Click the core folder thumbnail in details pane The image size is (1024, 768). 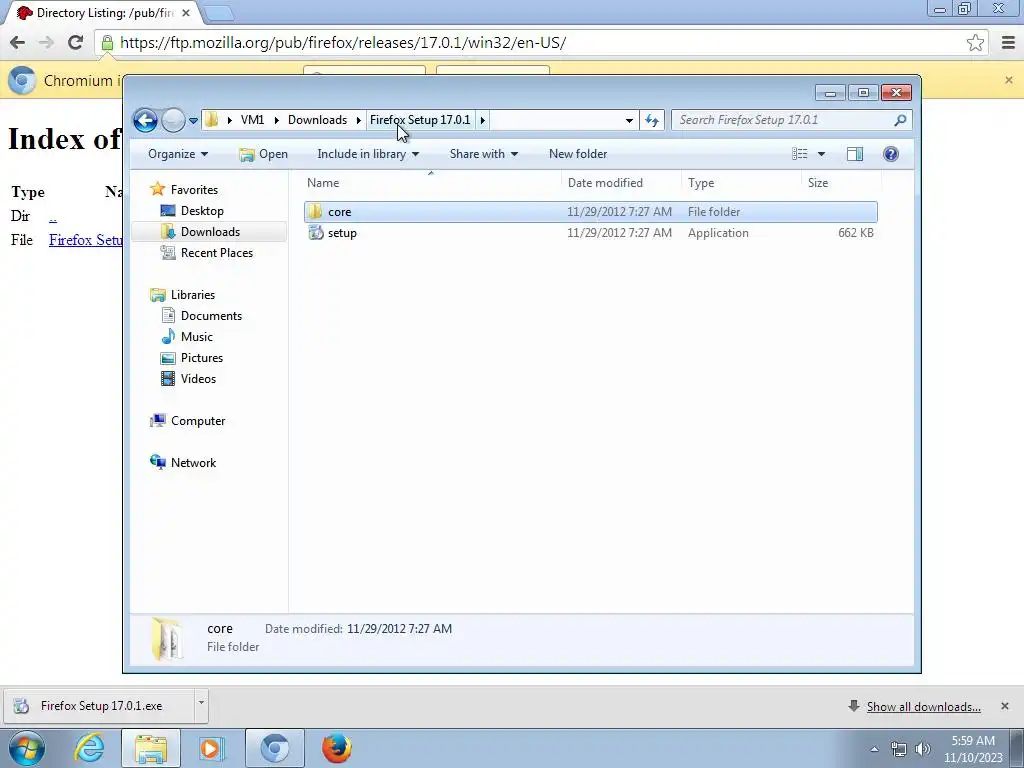167,639
